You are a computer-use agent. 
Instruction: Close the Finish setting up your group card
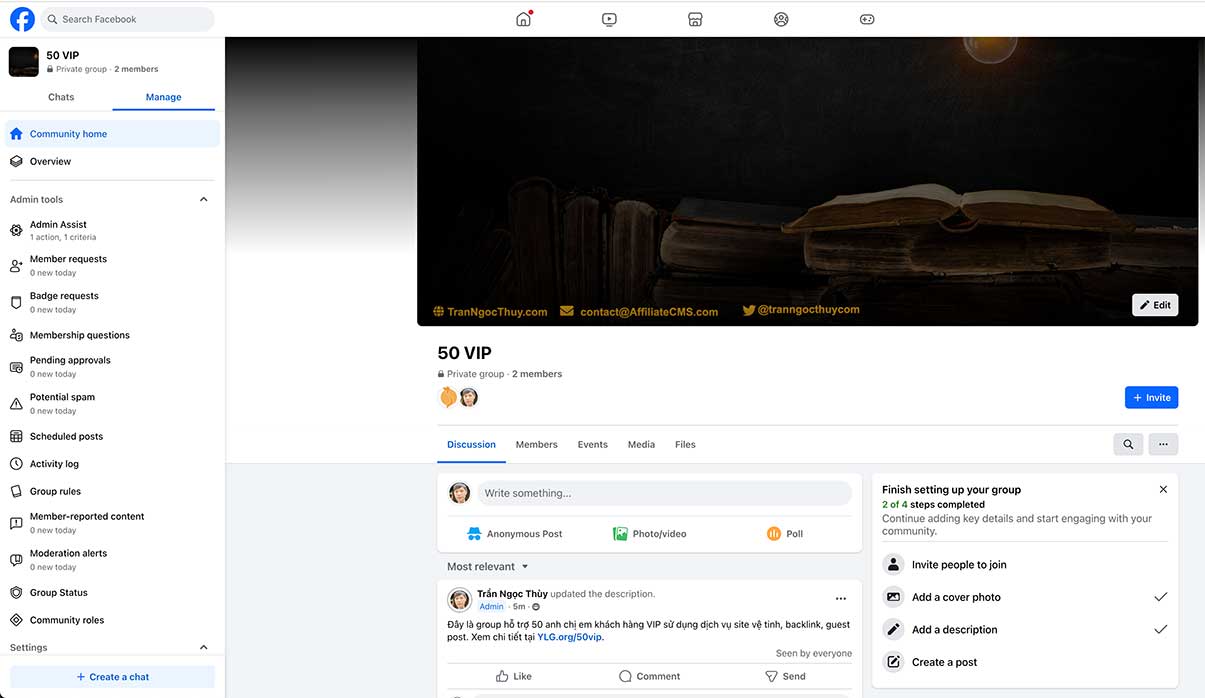point(1163,489)
